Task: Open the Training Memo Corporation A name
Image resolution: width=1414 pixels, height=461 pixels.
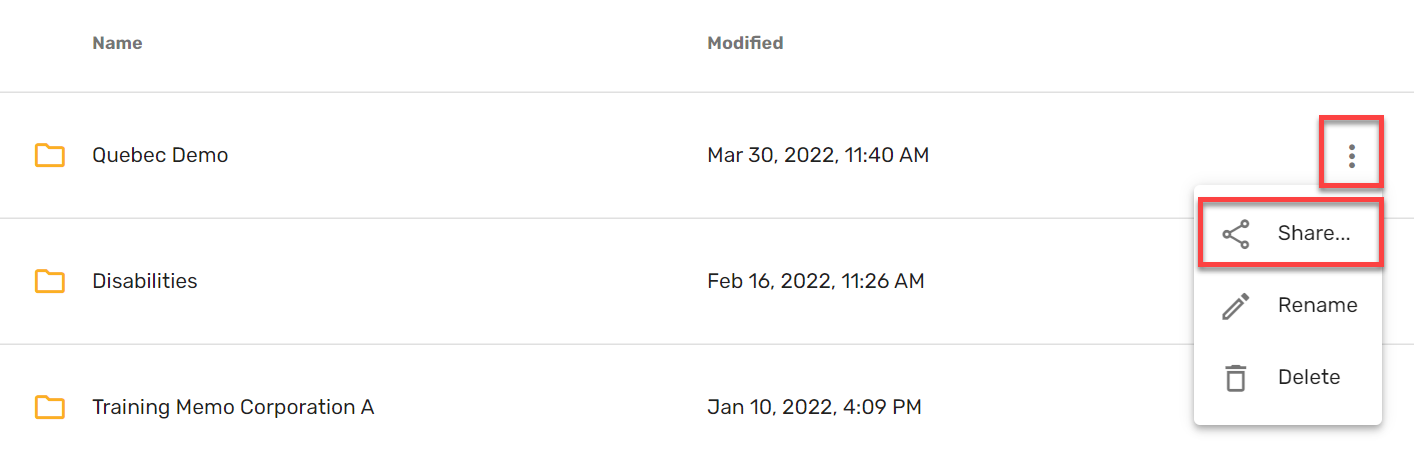Action: coord(233,407)
